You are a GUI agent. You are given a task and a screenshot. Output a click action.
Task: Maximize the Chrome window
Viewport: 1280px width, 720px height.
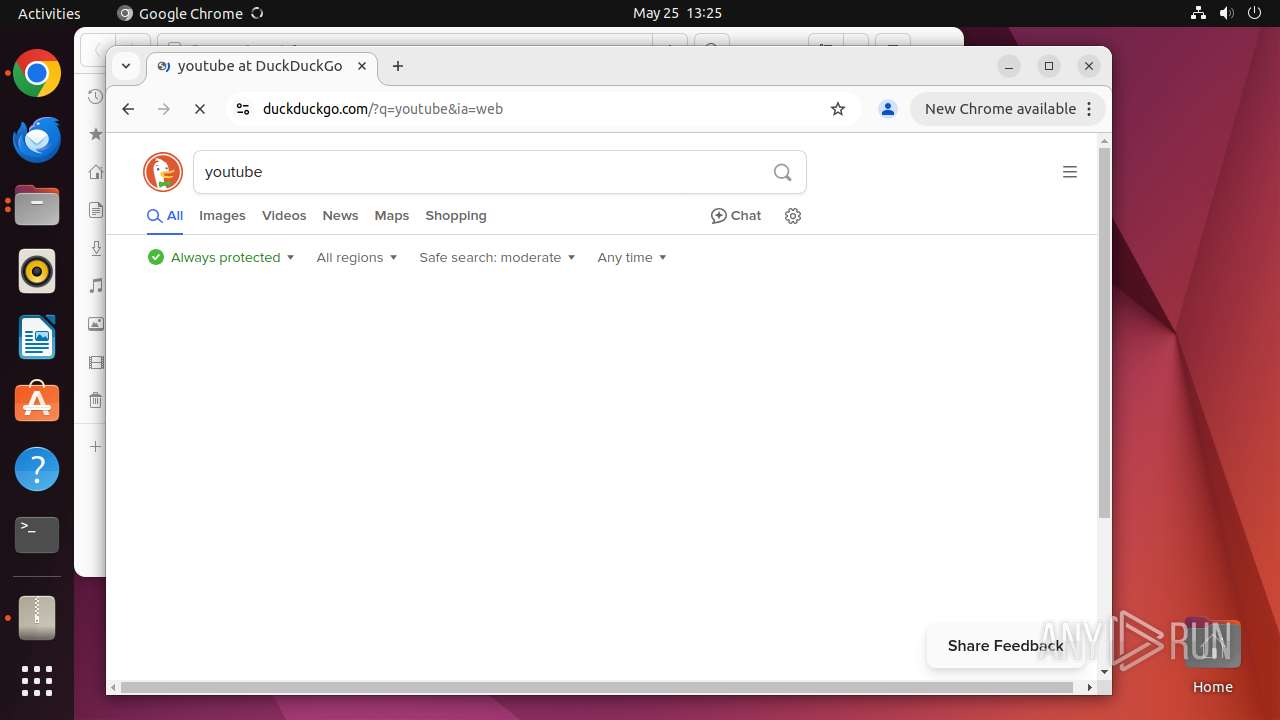click(x=1049, y=66)
